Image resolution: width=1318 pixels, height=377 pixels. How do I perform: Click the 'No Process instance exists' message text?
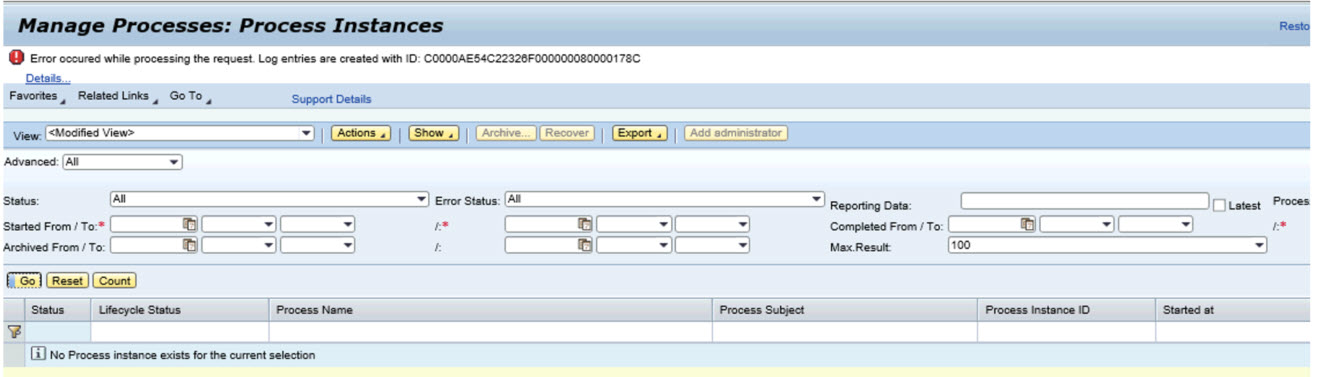182,355
